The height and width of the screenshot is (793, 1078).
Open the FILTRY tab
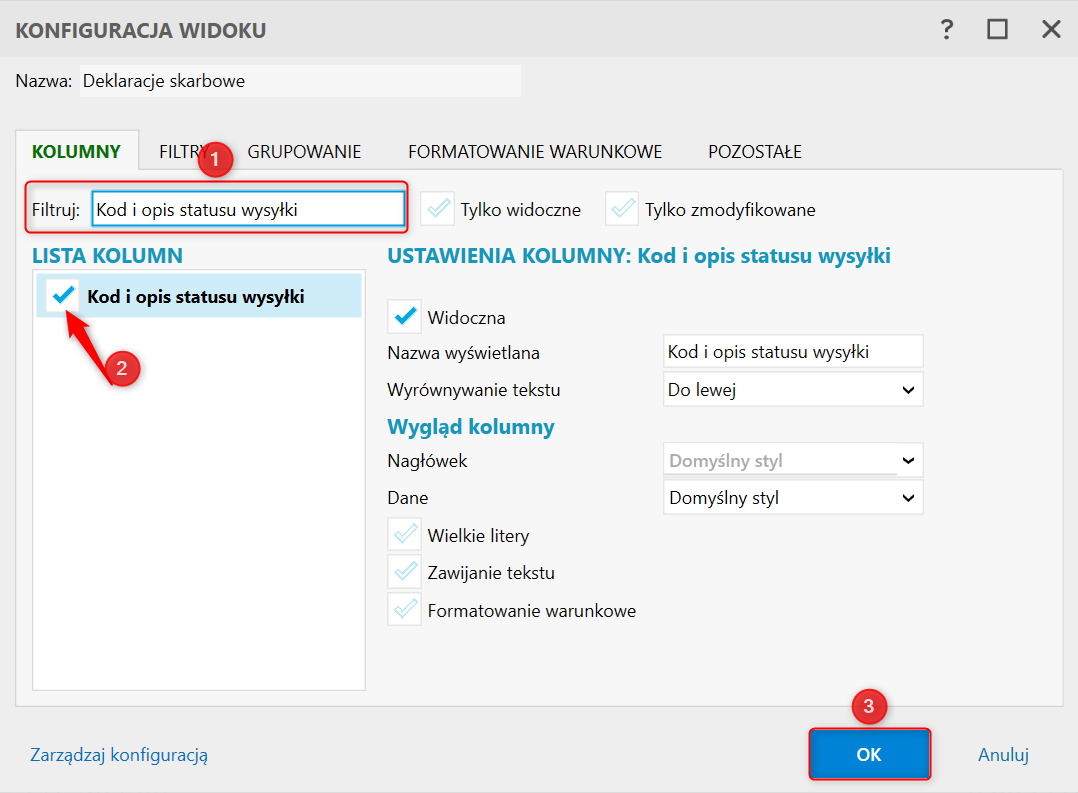coord(183,151)
